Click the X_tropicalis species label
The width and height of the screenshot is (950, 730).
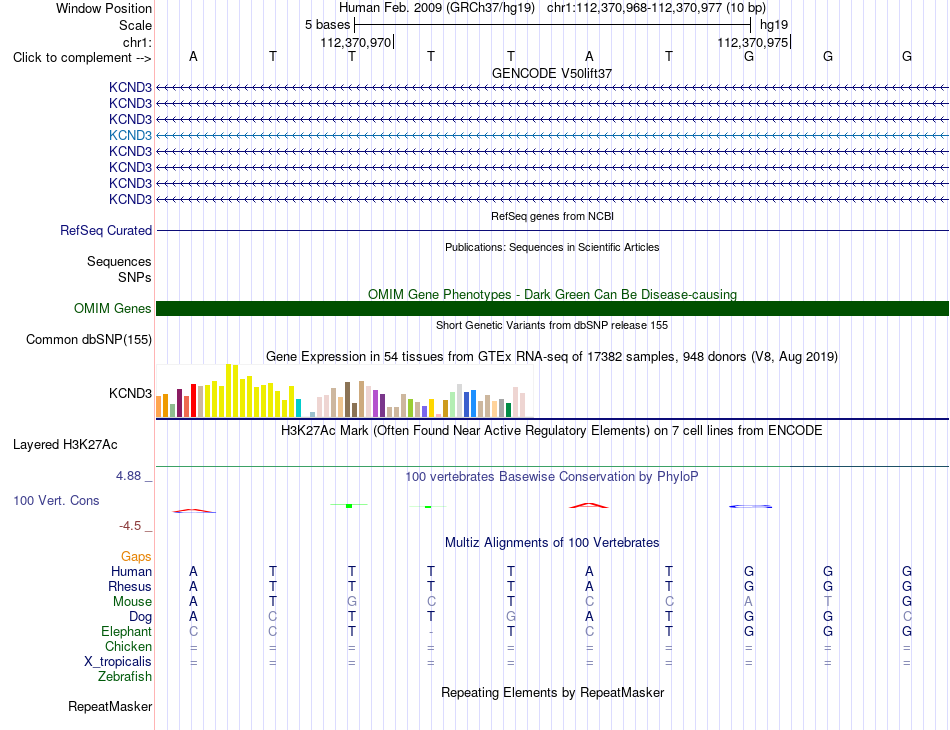[x=118, y=662]
